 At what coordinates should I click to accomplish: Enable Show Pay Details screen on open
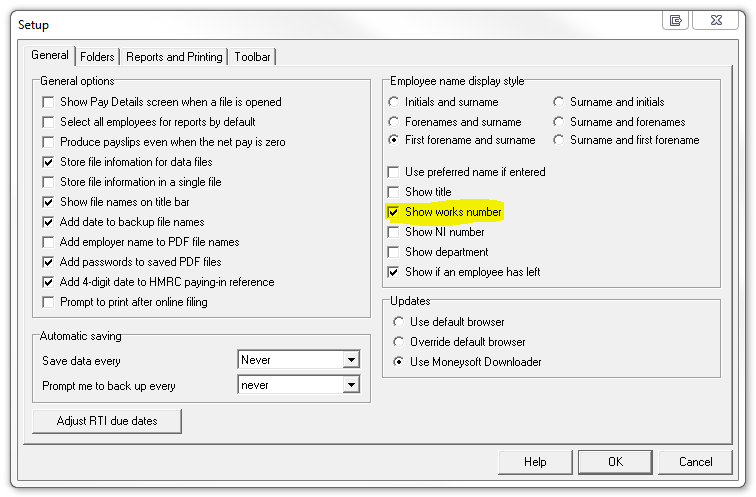[48, 102]
